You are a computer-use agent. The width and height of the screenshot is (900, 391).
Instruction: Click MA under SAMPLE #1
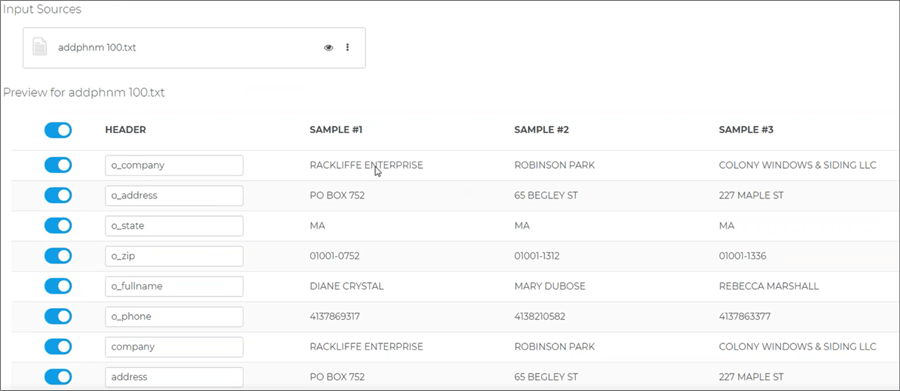(317, 226)
